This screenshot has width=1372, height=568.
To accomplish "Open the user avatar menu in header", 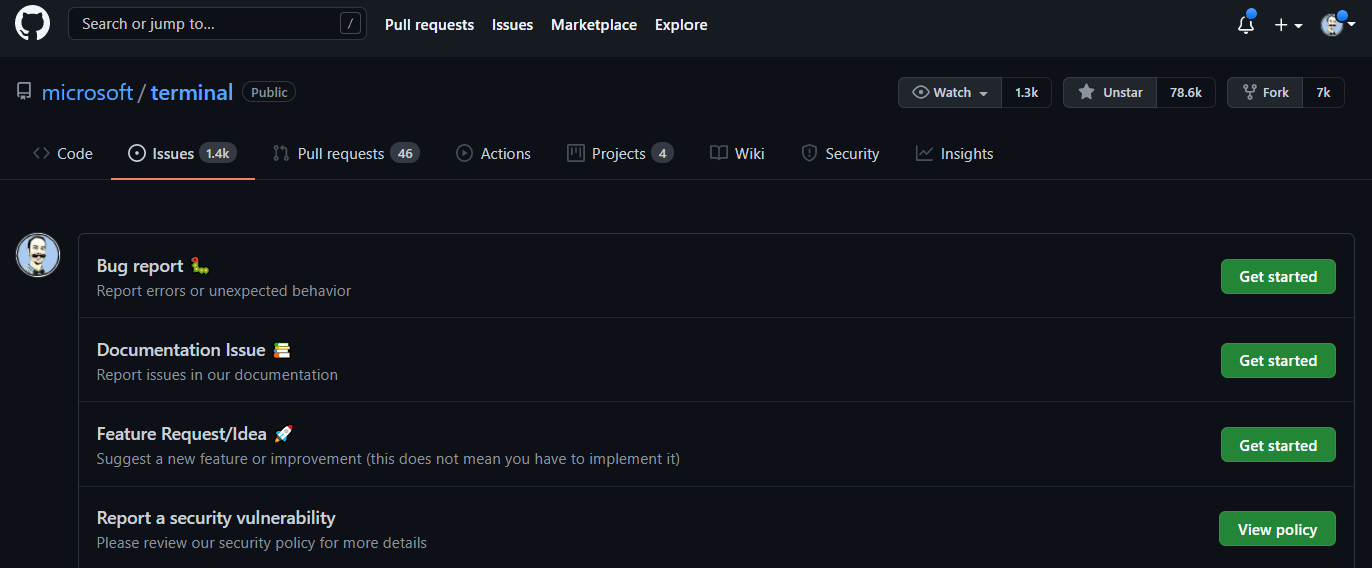I will pyautogui.click(x=1338, y=24).
